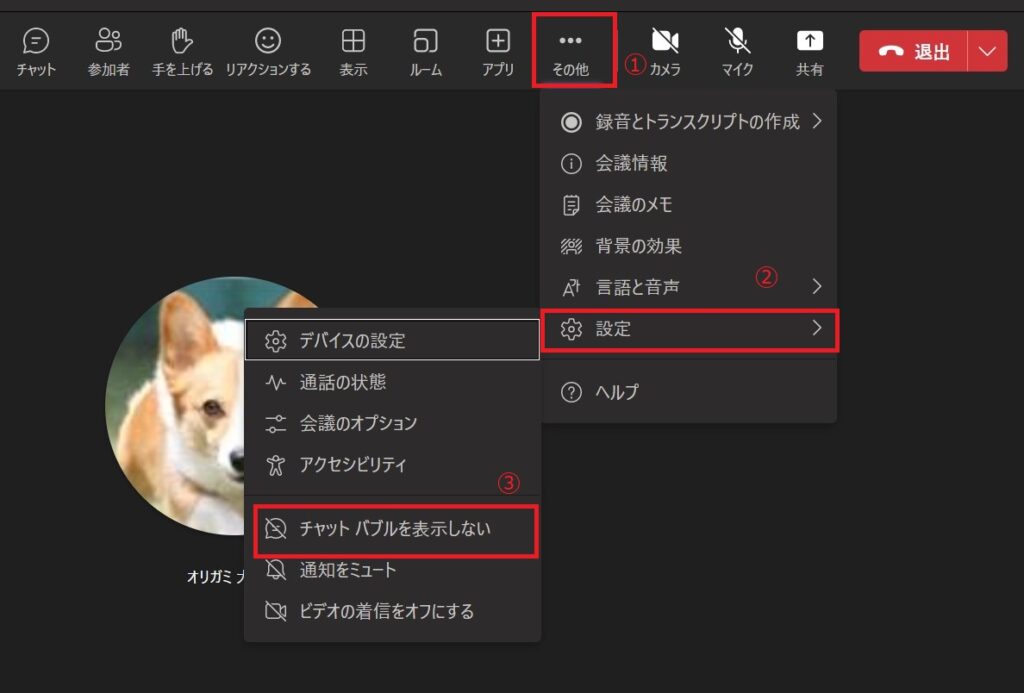Screen dimensions: 1024x693
Task: Select 会議情報 from the menu
Action: point(631,163)
